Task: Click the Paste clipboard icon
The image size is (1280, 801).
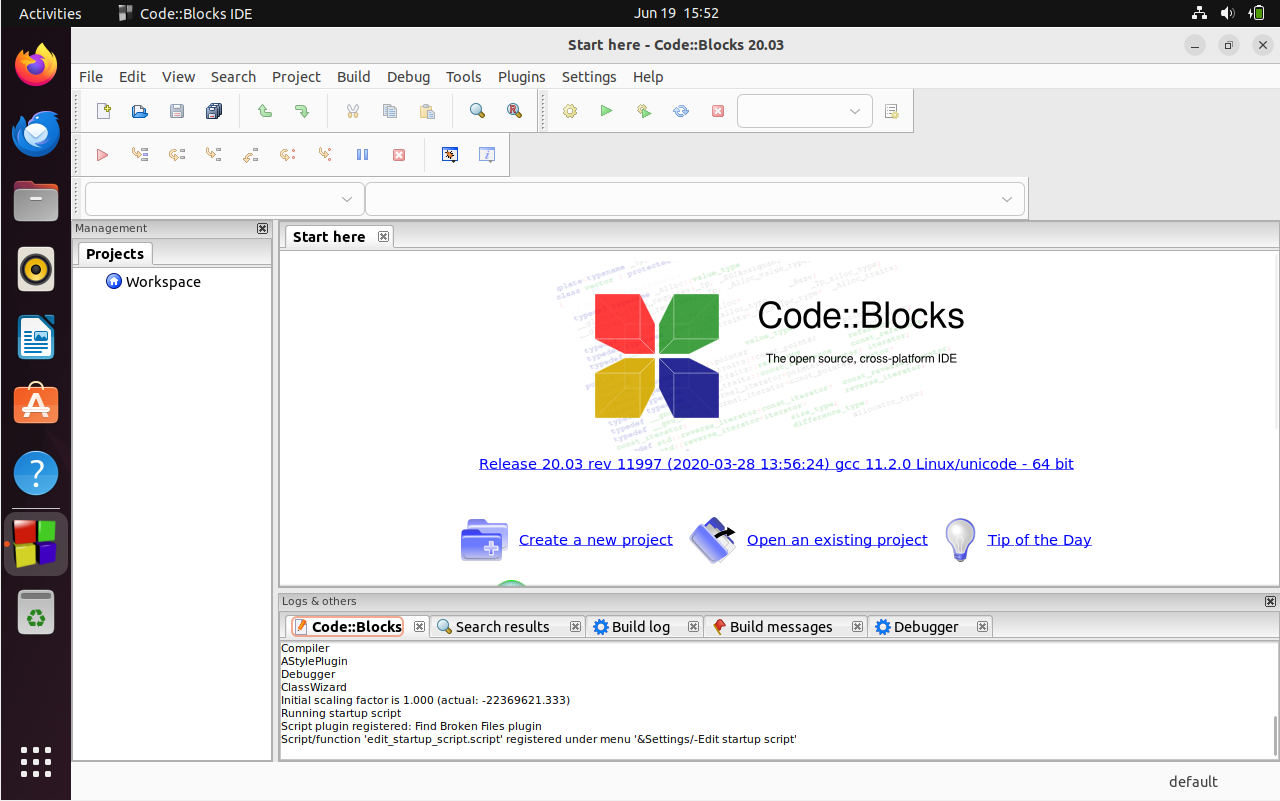Action: click(x=427, y=111)
